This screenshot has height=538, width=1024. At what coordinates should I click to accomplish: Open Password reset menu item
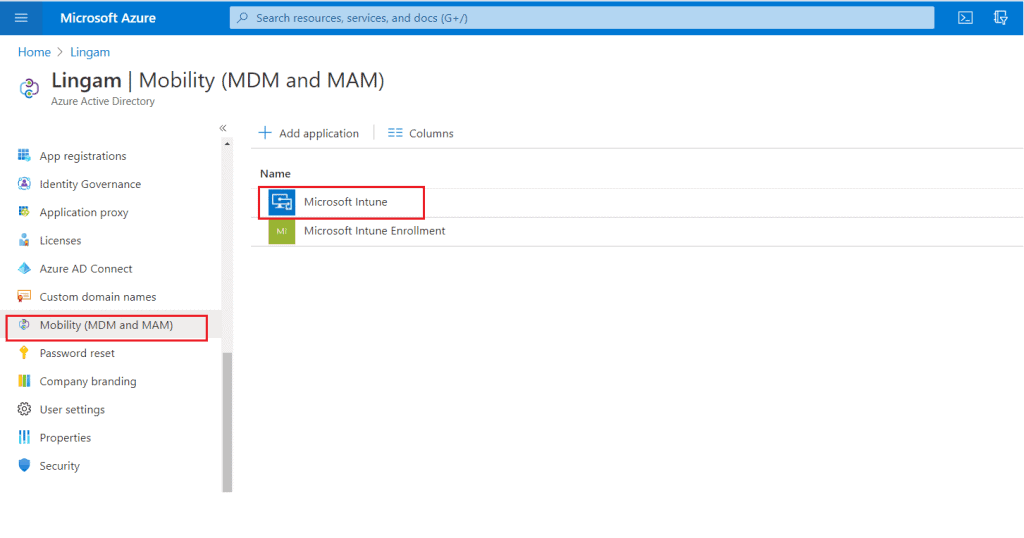point(77,353)
